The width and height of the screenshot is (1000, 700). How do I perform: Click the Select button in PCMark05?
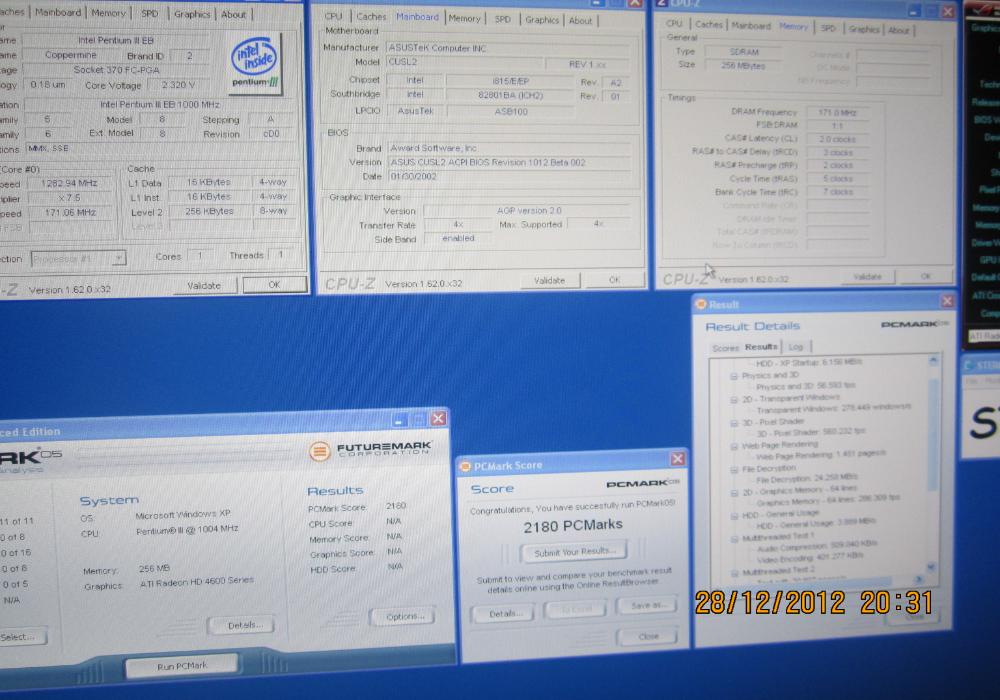pos(20,637)
